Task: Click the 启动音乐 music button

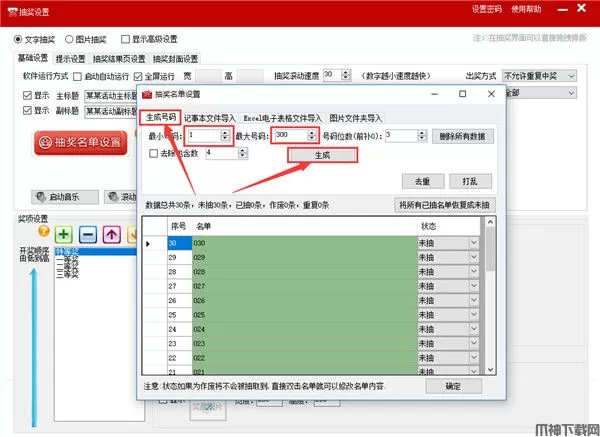Action: 65,197
